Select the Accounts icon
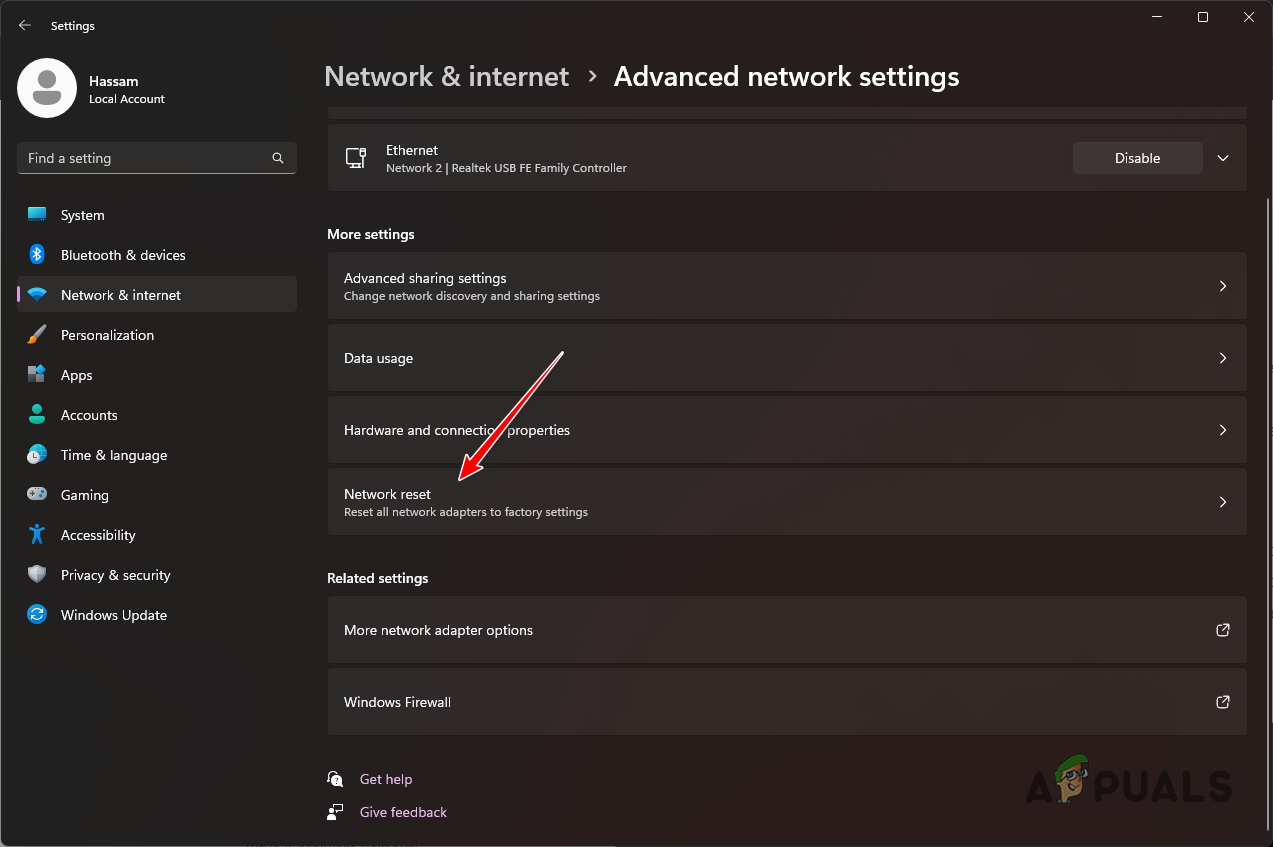Image resolution: width=1273 pixels, height=847 pixels. coord(36,414)
